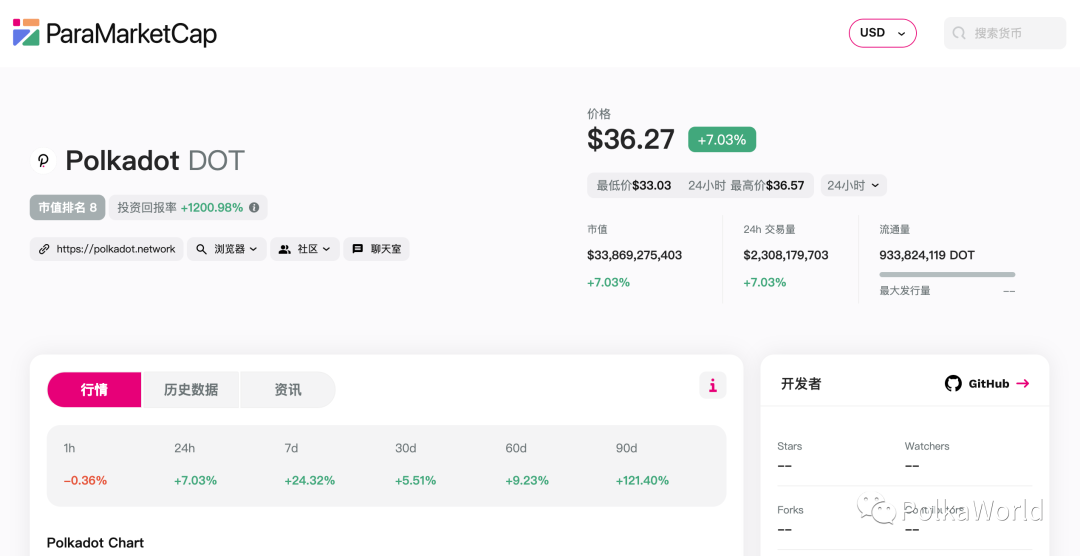Viewport: 1080px width, 556px height.
Task: Click the 24h 交易量 $2,308,179,703 value
Action: coord(786,255)
